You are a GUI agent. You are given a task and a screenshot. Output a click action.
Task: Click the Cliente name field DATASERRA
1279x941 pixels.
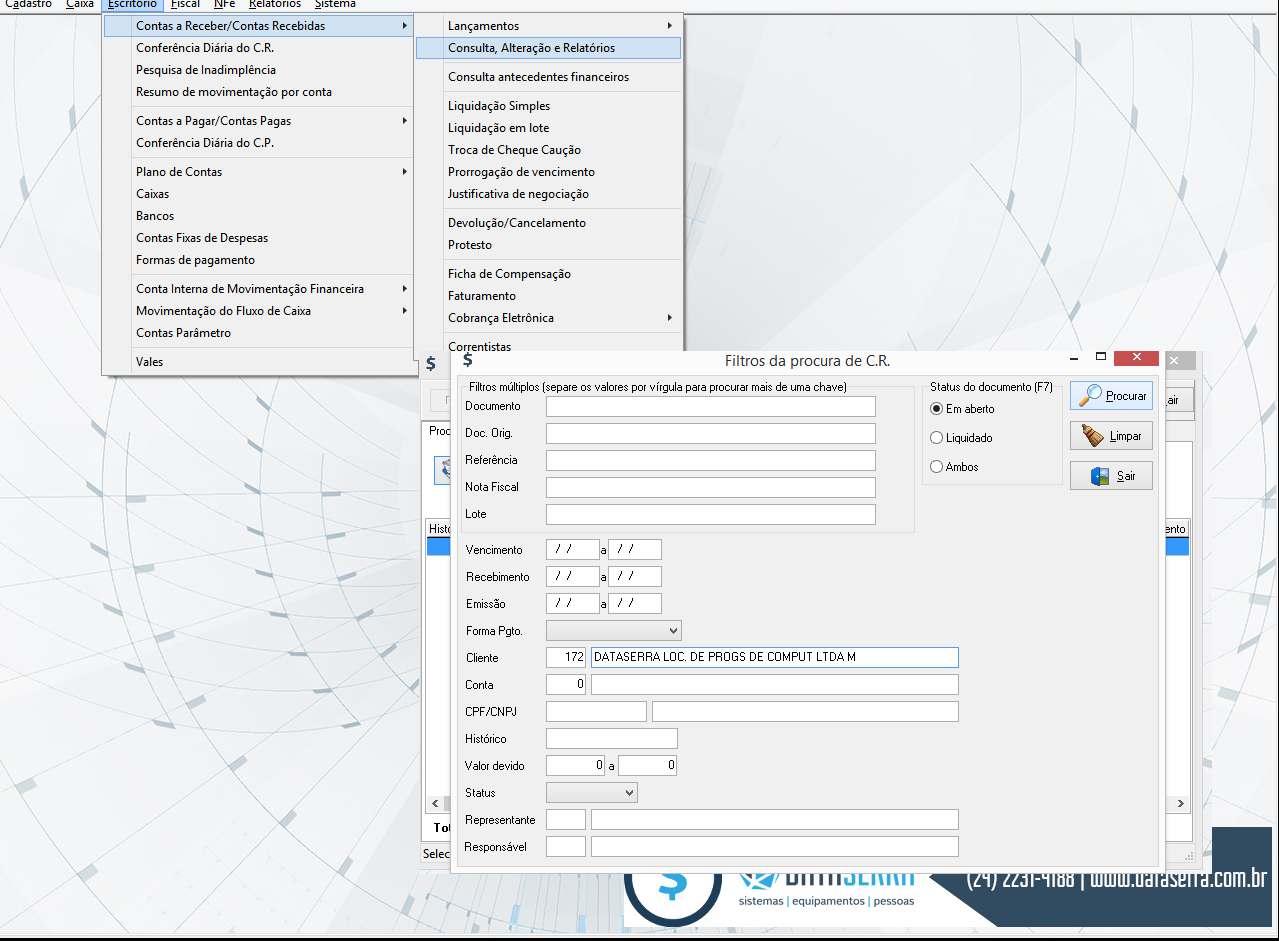coord(775,658)
